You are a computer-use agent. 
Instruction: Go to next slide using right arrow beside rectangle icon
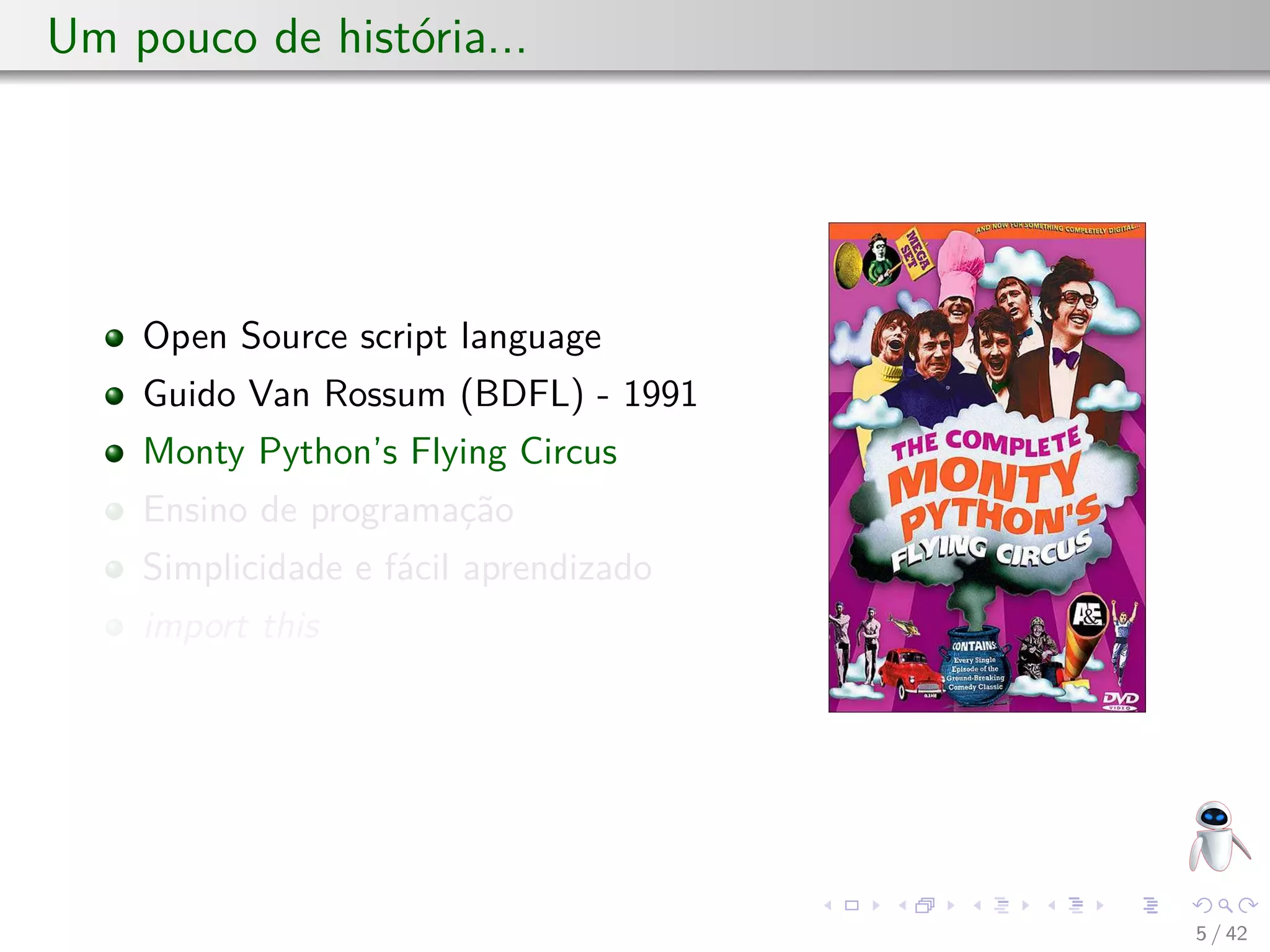tap(876, 906)
